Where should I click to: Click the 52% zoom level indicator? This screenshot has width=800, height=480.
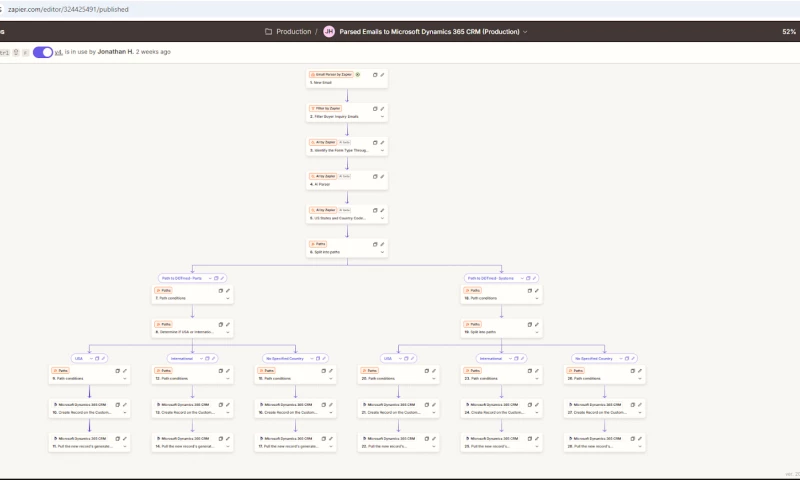coord(789,32)
